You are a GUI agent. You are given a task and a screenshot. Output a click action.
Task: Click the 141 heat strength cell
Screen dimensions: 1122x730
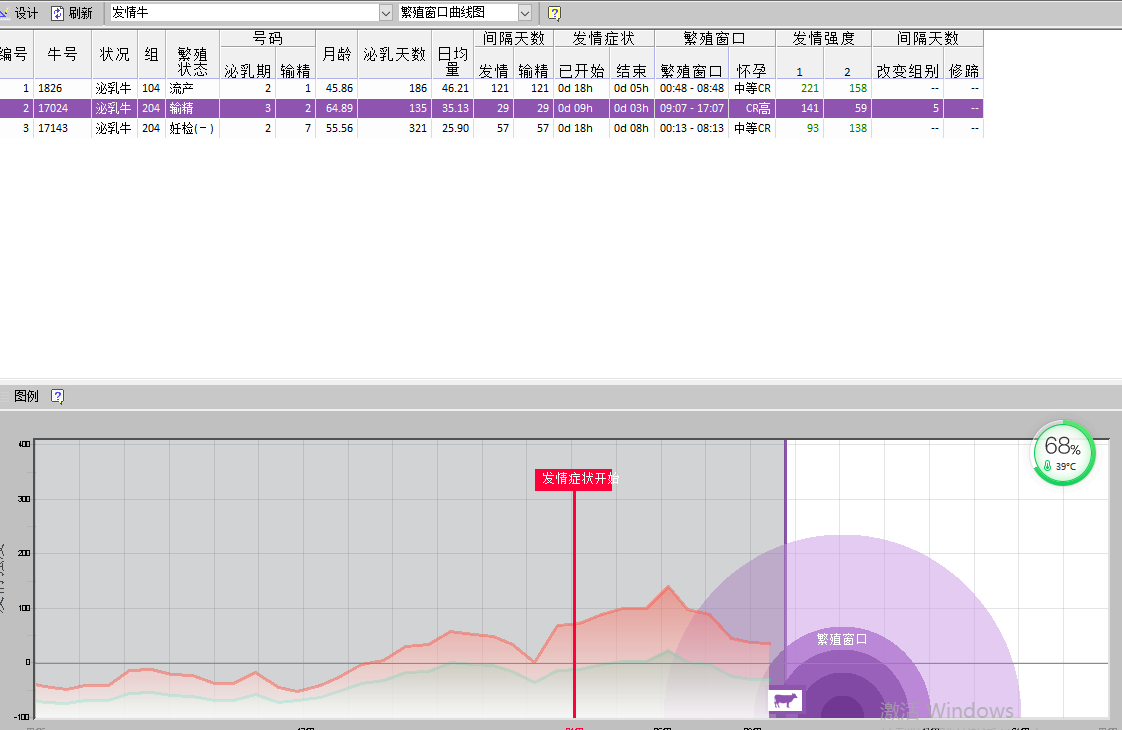pos(799,108)
